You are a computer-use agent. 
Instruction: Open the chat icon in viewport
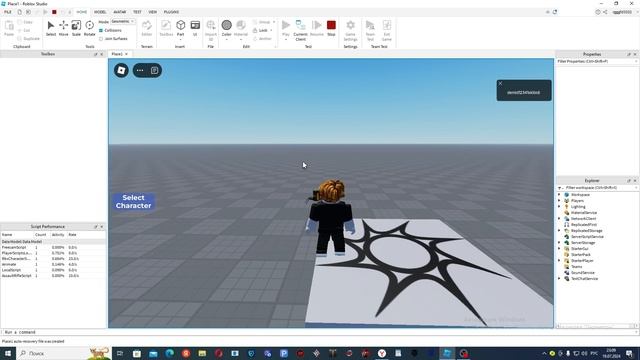(155, 70)
